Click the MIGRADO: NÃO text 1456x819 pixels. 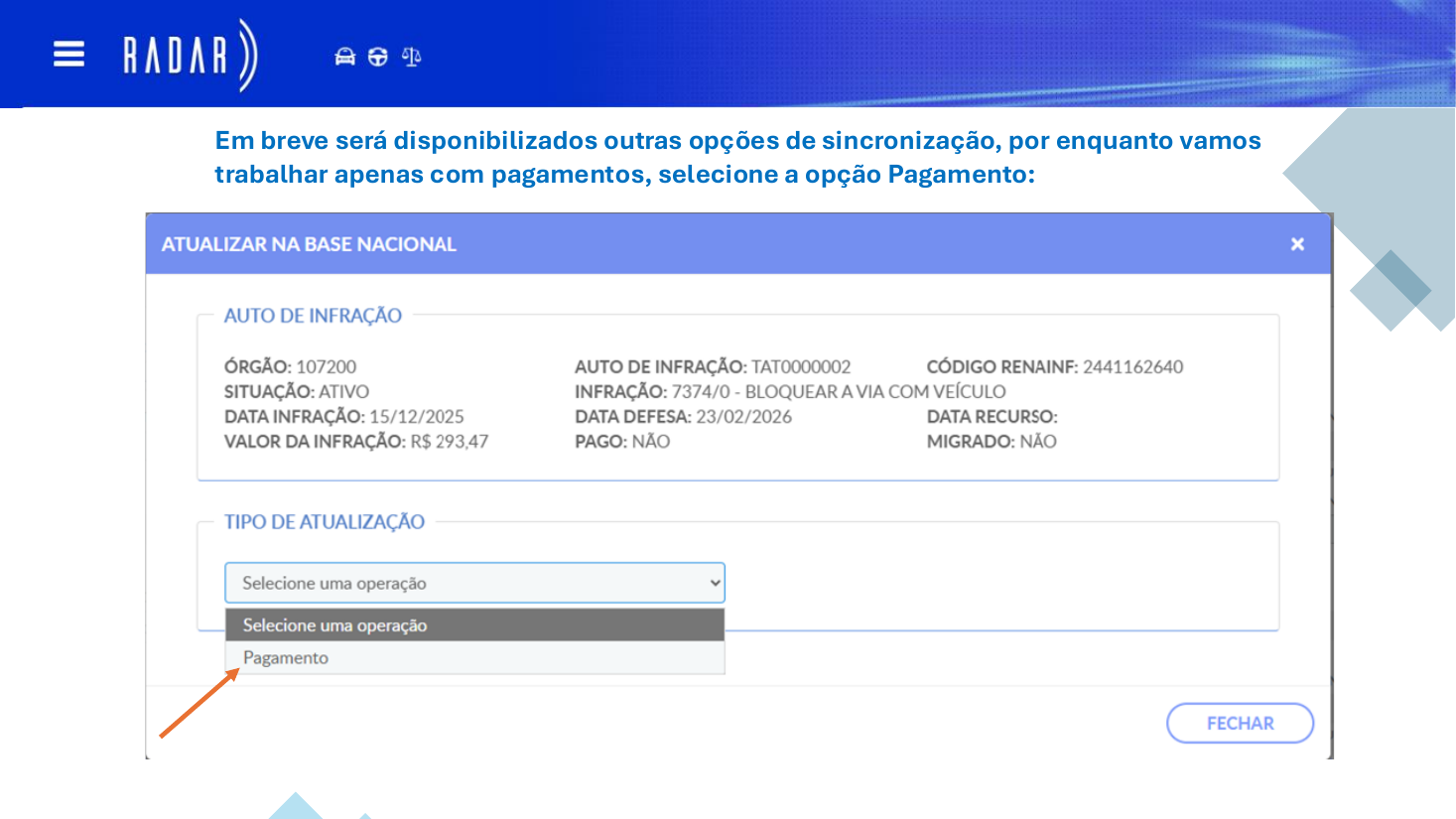992,441
